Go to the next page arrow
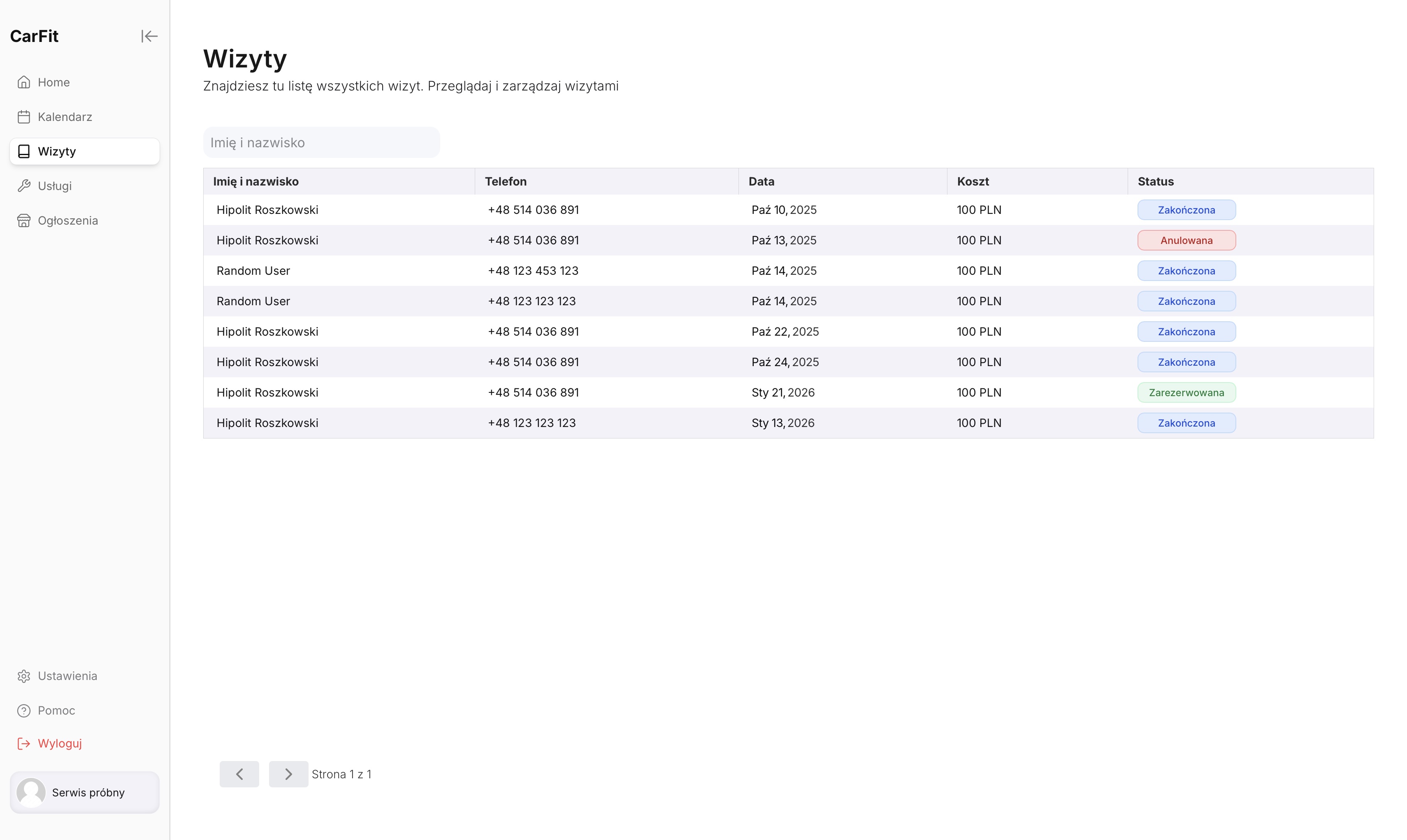This screenshot has width=1407, height=840. tap(288, 774)
